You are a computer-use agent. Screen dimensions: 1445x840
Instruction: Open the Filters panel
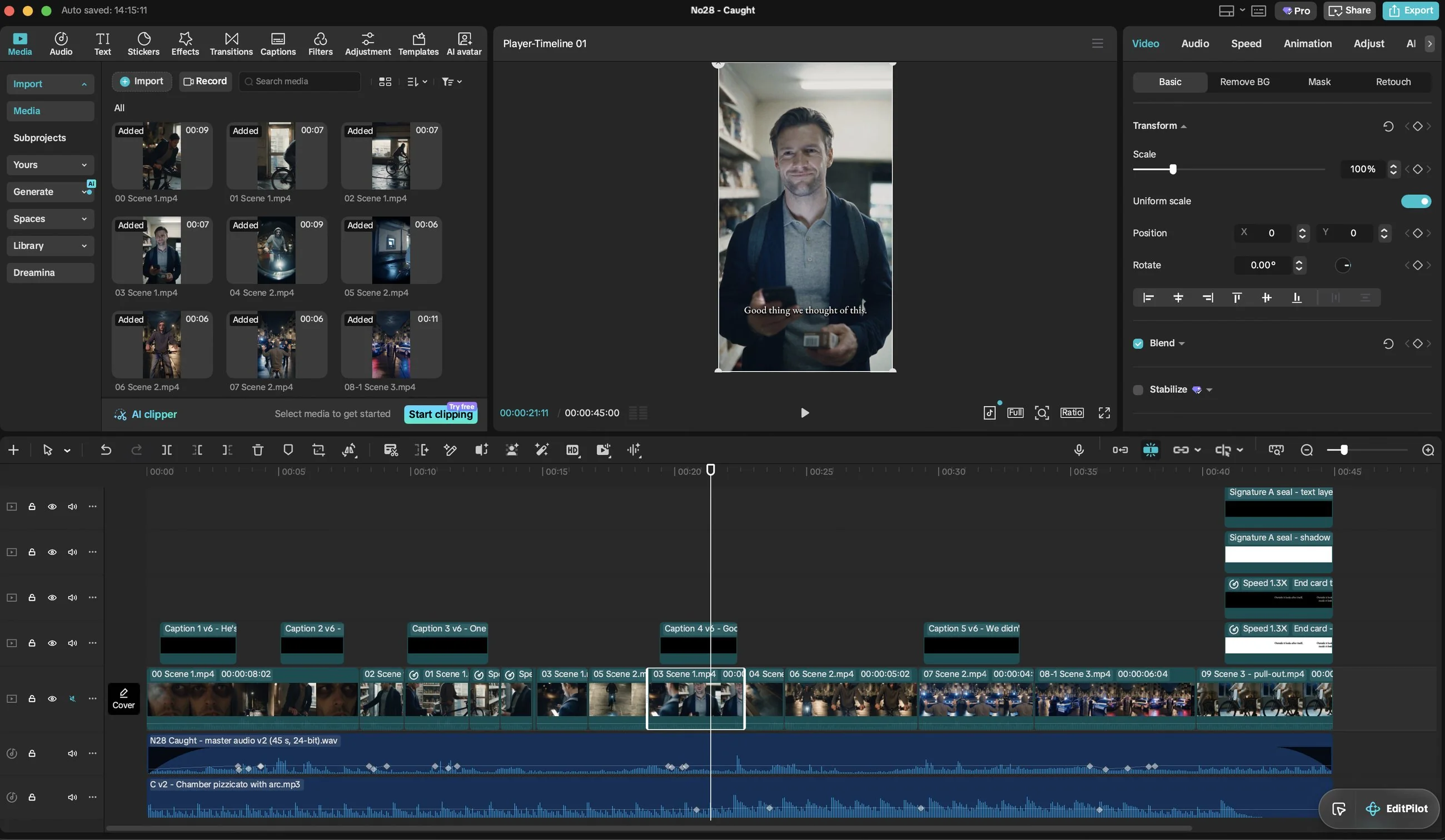point(321,43)
